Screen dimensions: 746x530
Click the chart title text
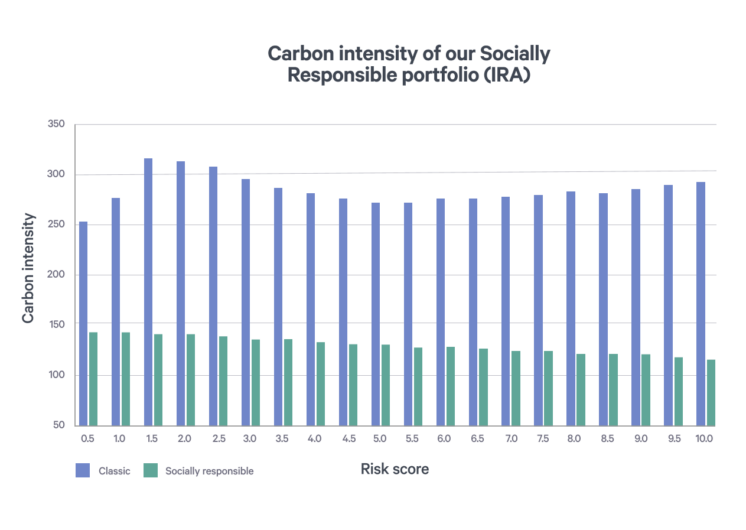408,64
